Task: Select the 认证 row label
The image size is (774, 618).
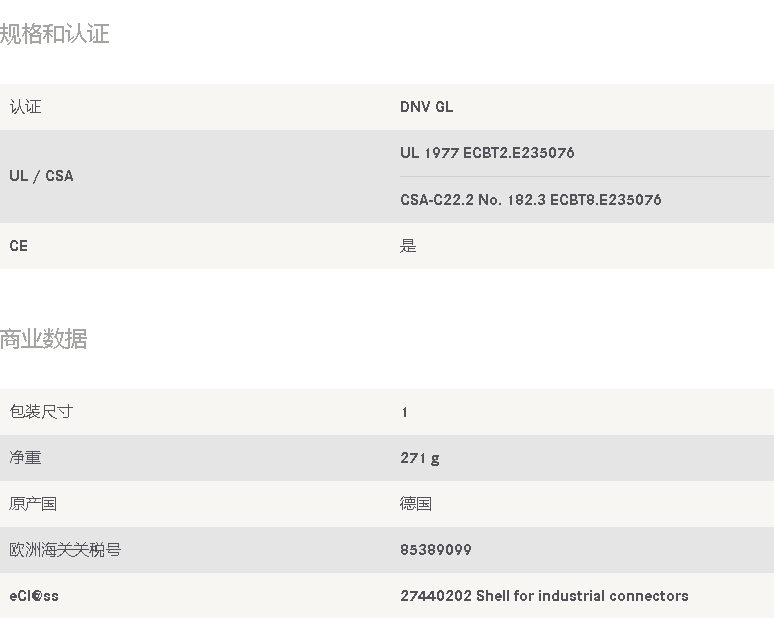Action: [26, 107]
